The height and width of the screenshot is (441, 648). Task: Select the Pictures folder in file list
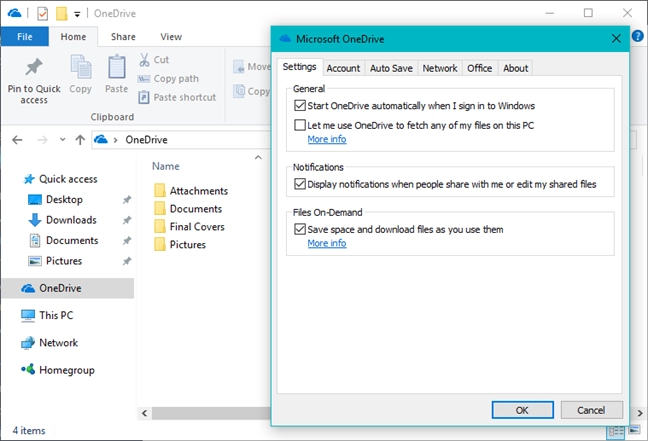click(180, 245)
